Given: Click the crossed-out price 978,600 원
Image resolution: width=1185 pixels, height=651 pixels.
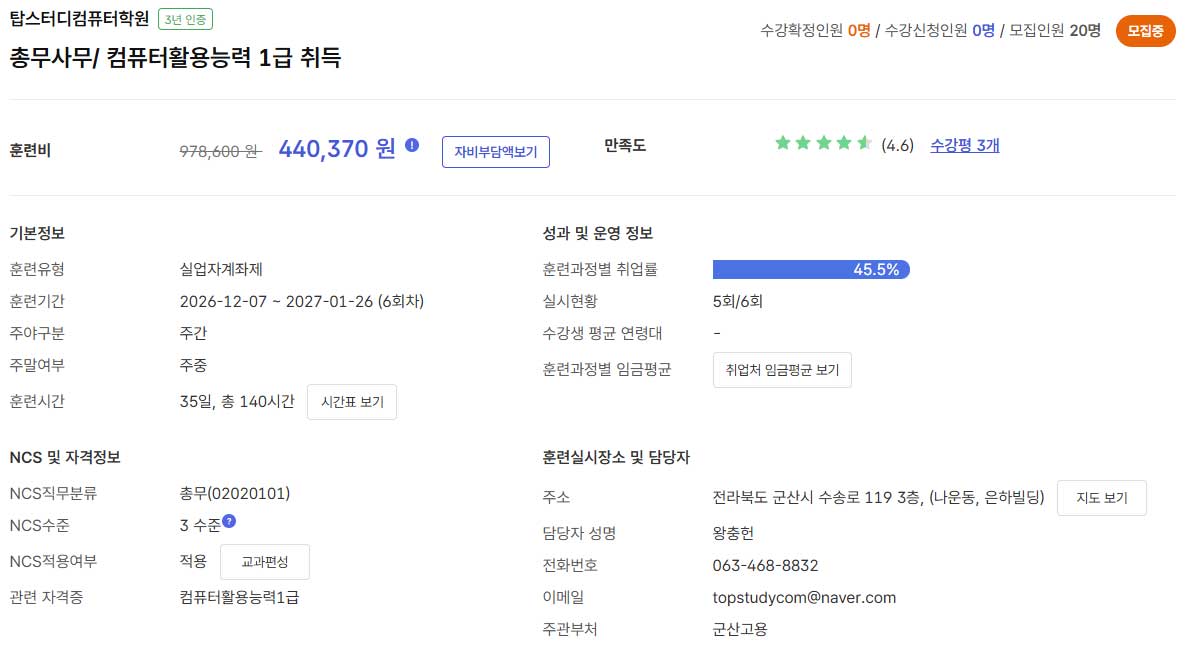Looking at the screenshot, I should pyautogui.click(x=220, y=151).
